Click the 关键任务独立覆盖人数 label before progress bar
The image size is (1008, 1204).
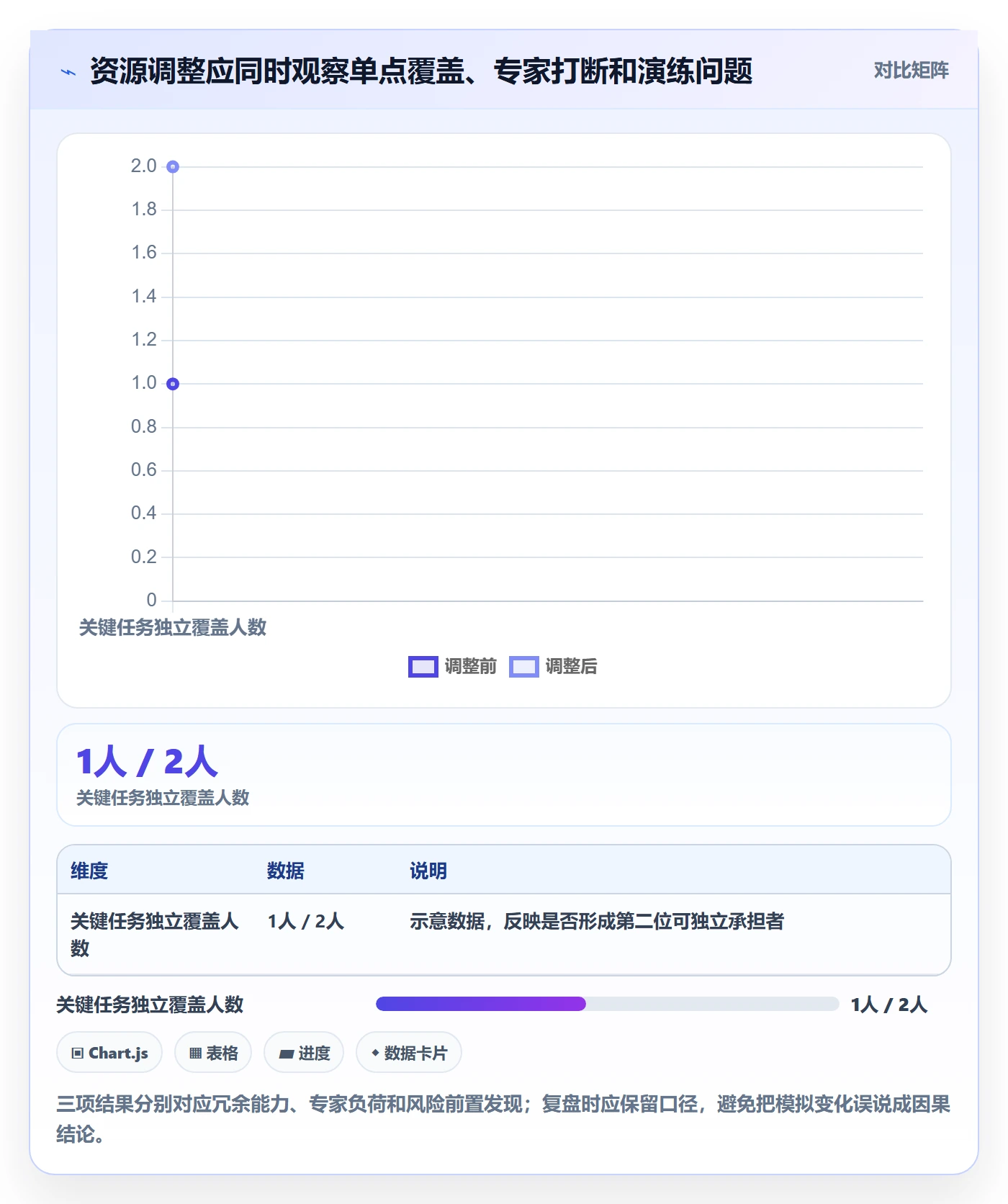[x=150, y=1005]
